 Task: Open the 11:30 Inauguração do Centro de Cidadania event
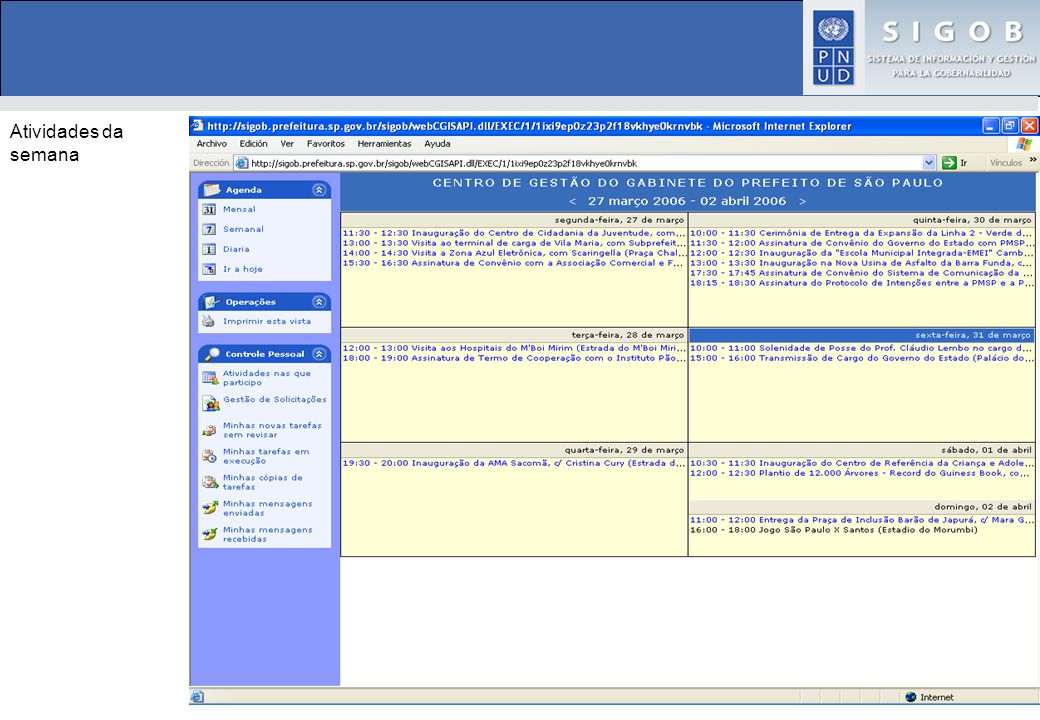pyautogui.click(x=513, y=233)
